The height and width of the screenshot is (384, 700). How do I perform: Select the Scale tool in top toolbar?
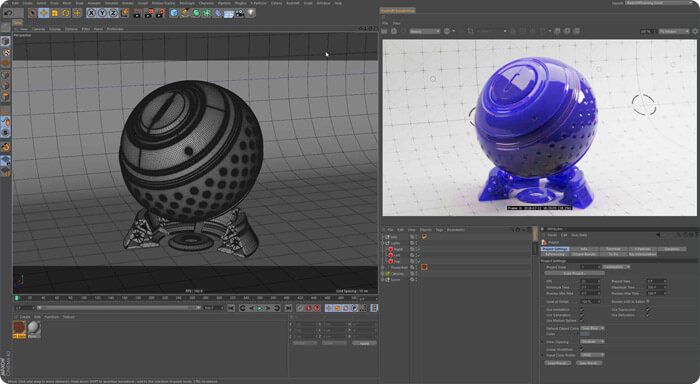pyautogui.click(x=54, y=13)
